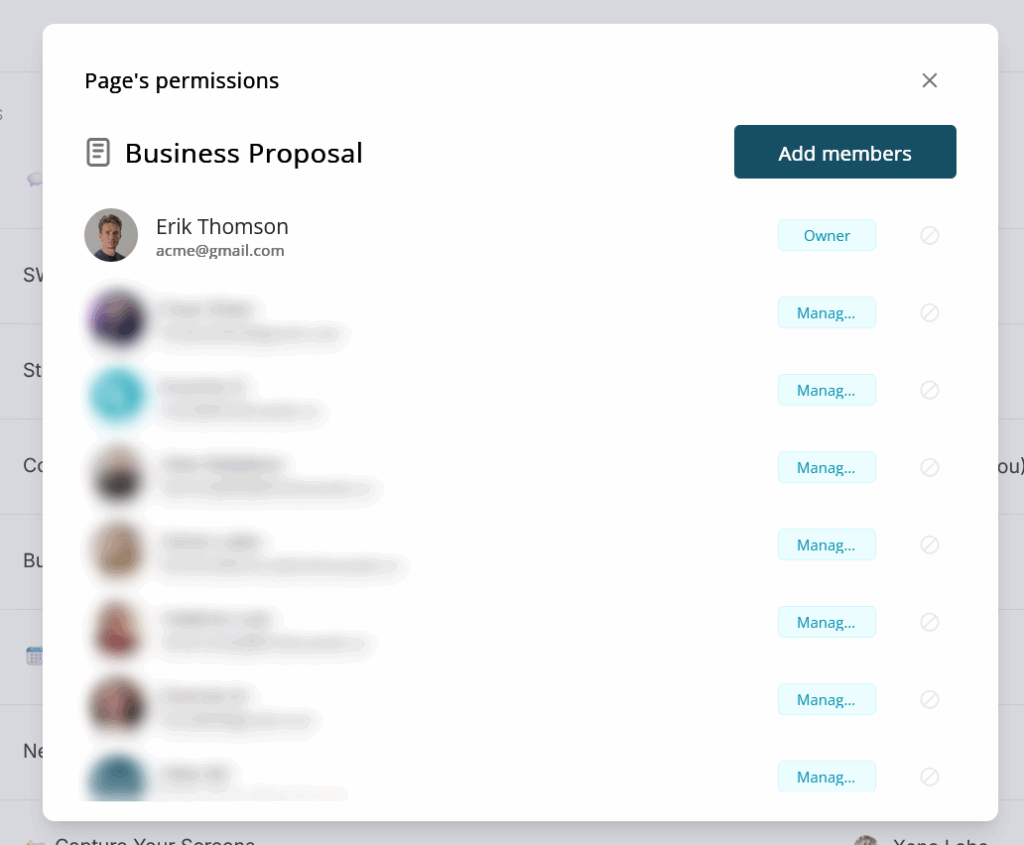Click the Business Proposal document icon
The width and height of the screenshot is (1024, 845).
tap(98, 152)
